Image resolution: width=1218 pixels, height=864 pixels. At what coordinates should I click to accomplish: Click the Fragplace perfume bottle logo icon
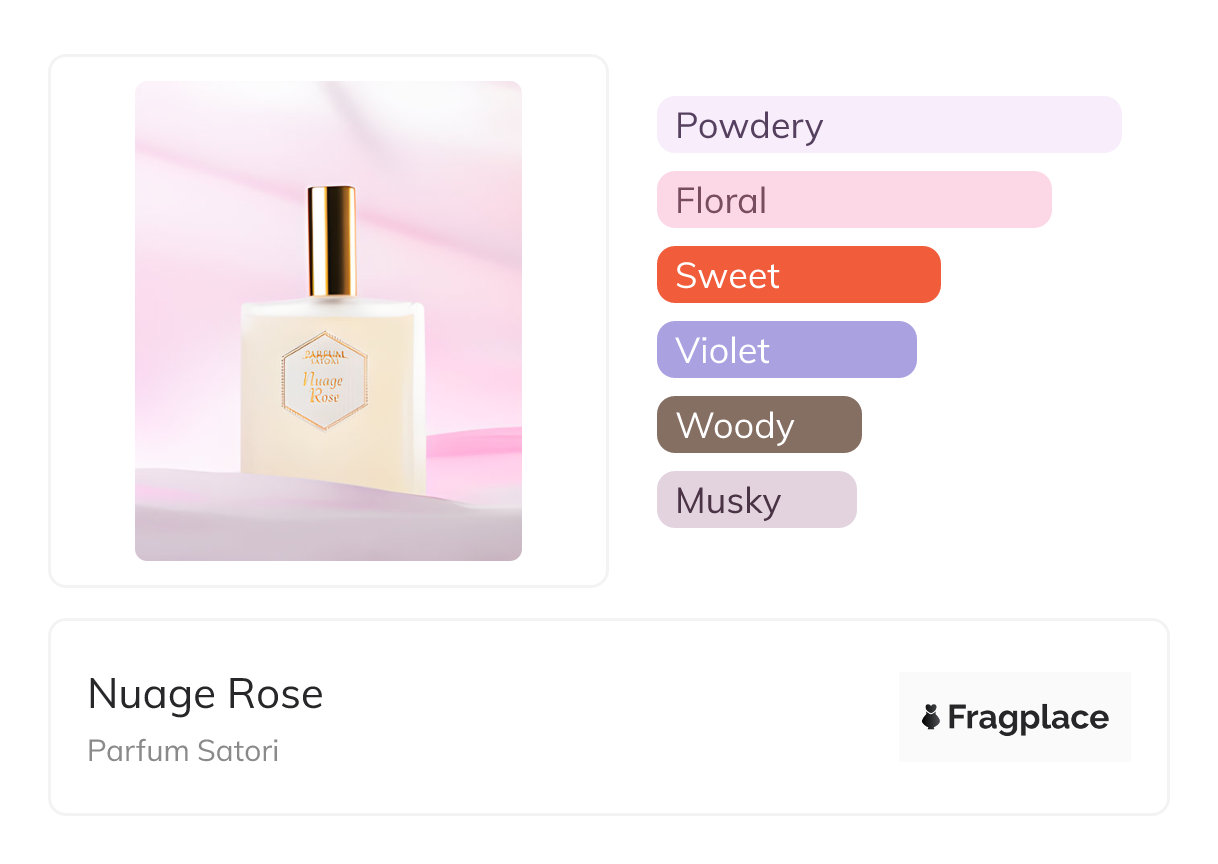click(x=931, y=717)
